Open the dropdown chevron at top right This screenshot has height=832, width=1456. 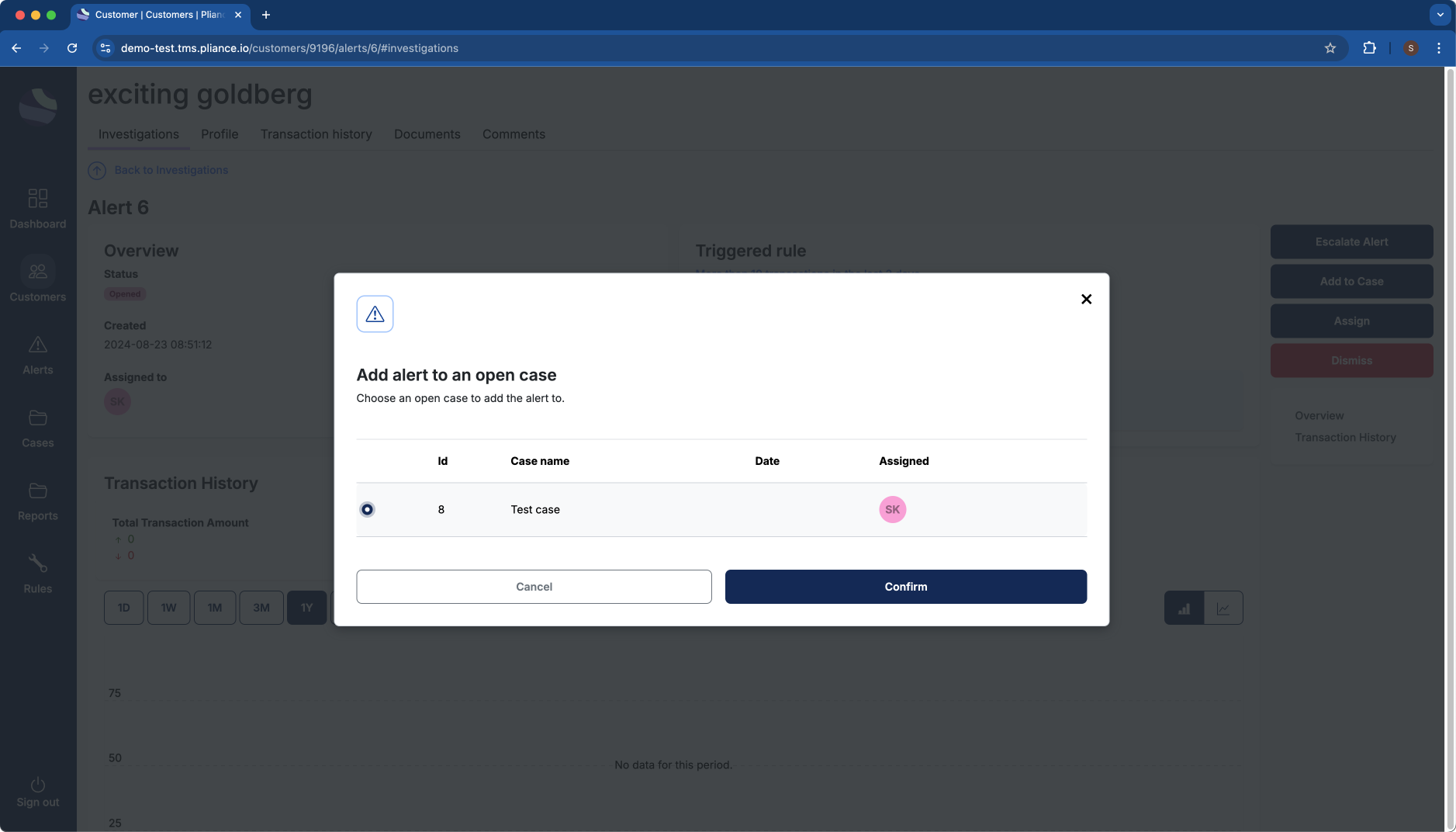[1440, 15]
